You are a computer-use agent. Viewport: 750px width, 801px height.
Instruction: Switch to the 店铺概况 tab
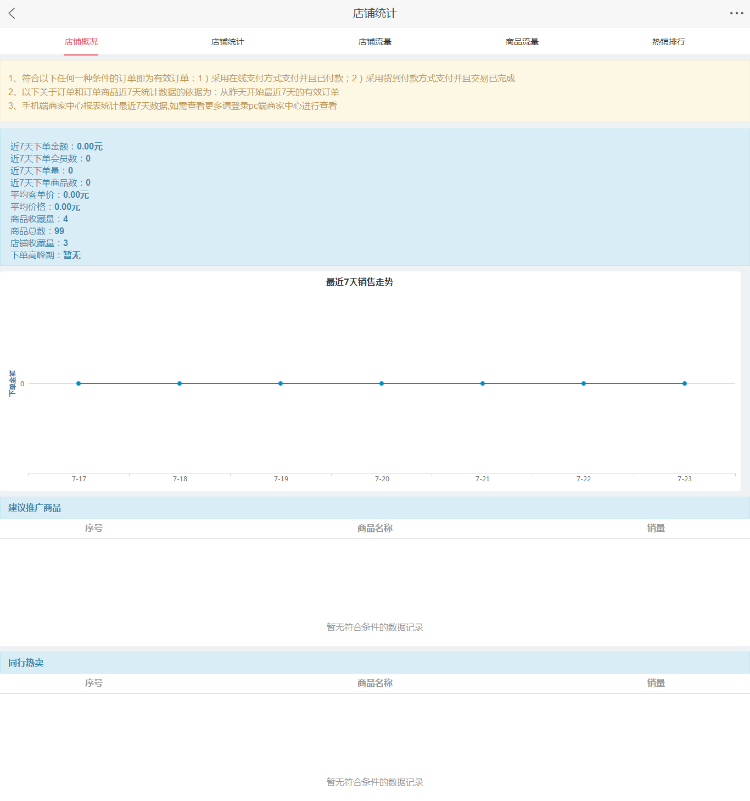(81, 42)
